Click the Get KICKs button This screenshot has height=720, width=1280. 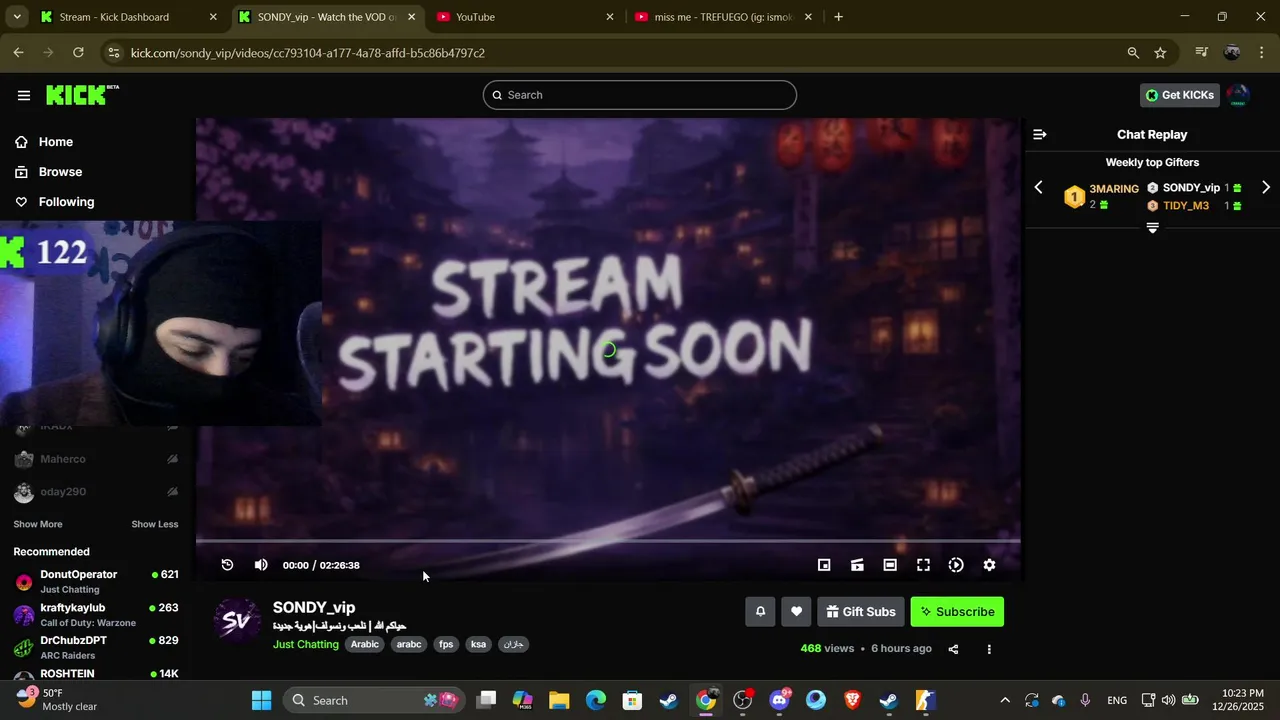pyautogui.click(x=1180, y=95)
